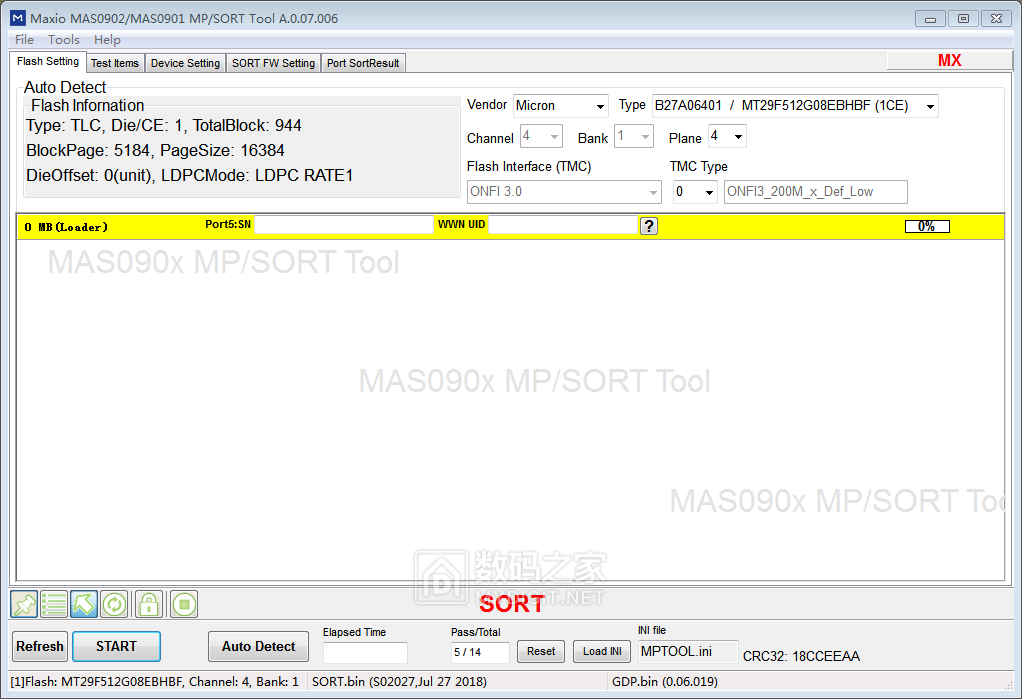Click the 0% progress bar
This screenshot has height=699, width=1022.
(927, 227)
